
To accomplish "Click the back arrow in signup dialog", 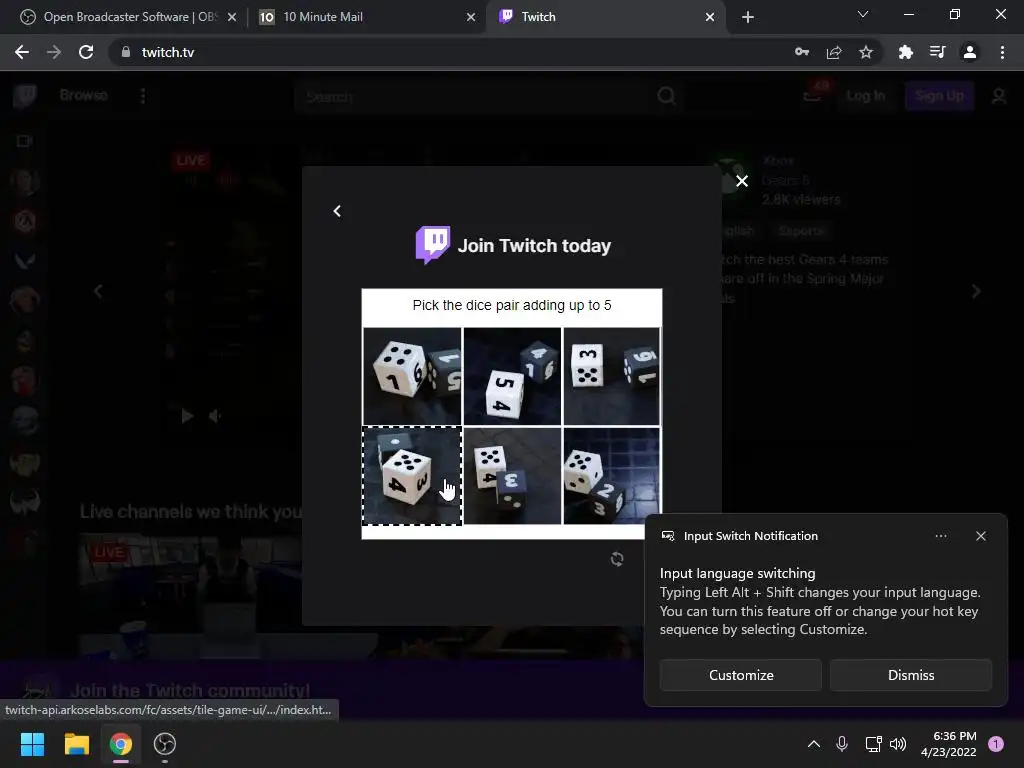I will click(337, 211).
